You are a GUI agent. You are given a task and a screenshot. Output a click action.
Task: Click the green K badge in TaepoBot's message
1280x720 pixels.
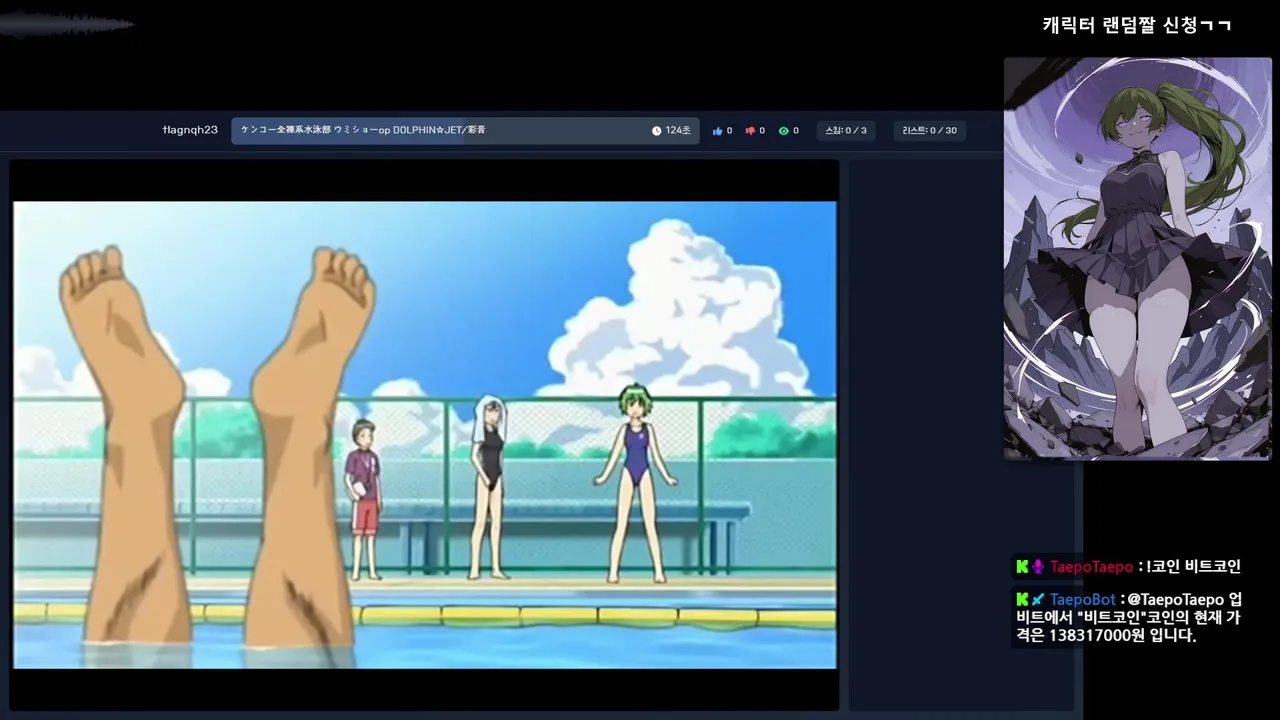pos(1022,599)
